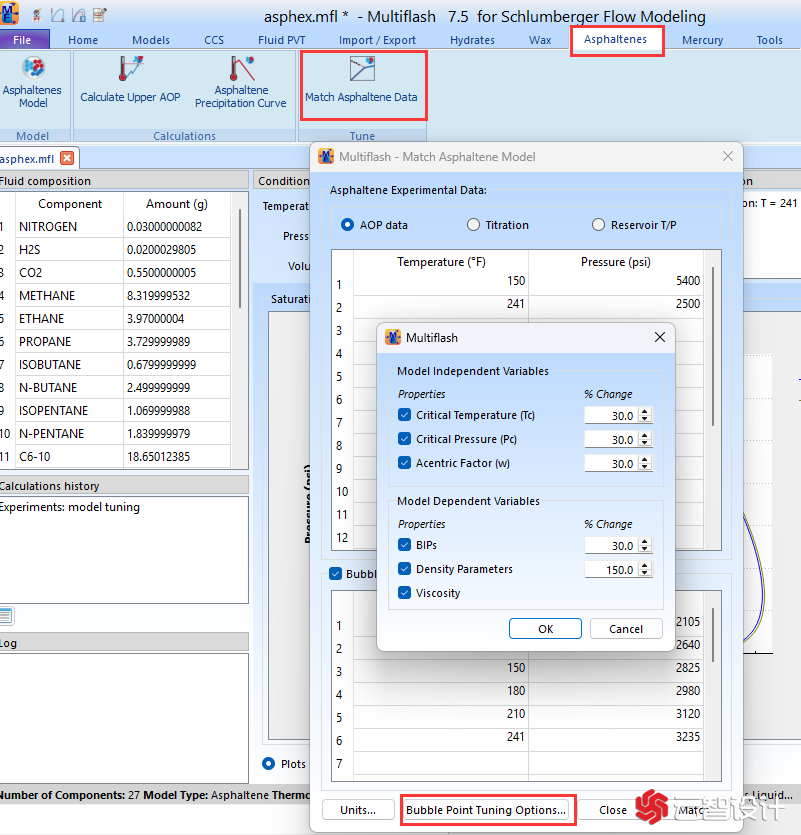Click the AOP data table vertical scrollbar

(713, 346)
